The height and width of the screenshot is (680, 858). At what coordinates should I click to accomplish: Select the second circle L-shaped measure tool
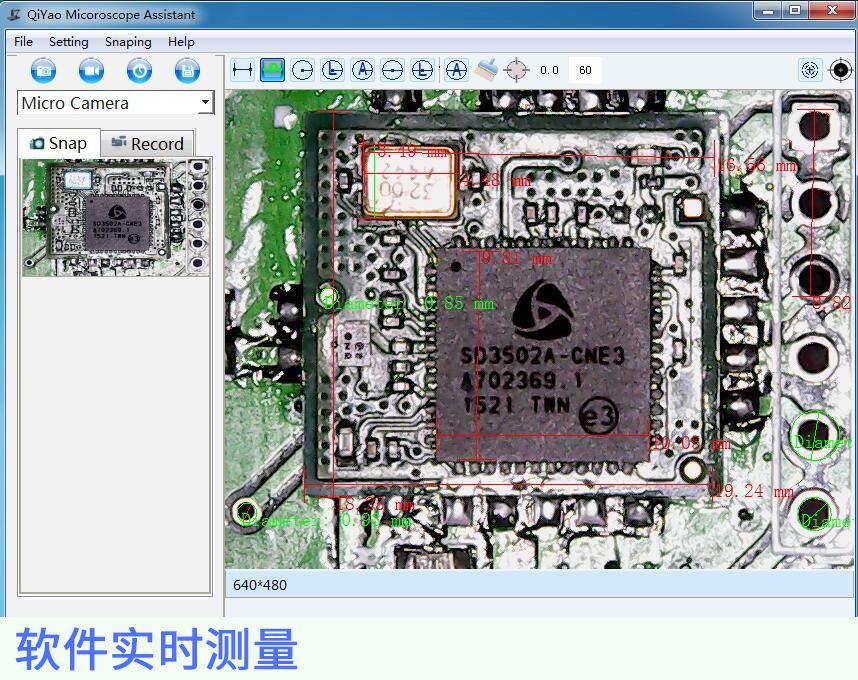pyautogui.click(x=422, y=70)
